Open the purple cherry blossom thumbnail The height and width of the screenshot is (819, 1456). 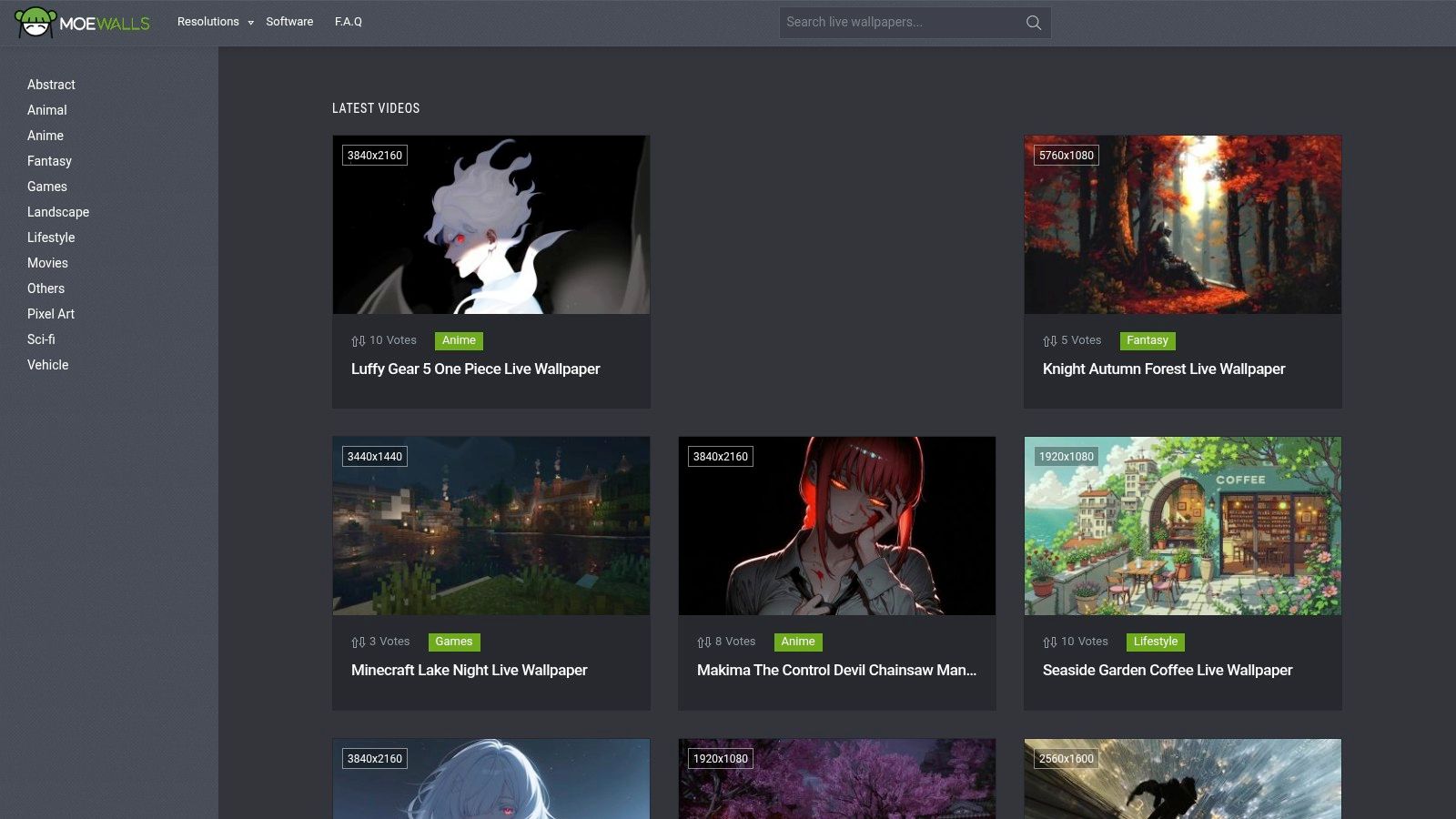click(837, 779)
